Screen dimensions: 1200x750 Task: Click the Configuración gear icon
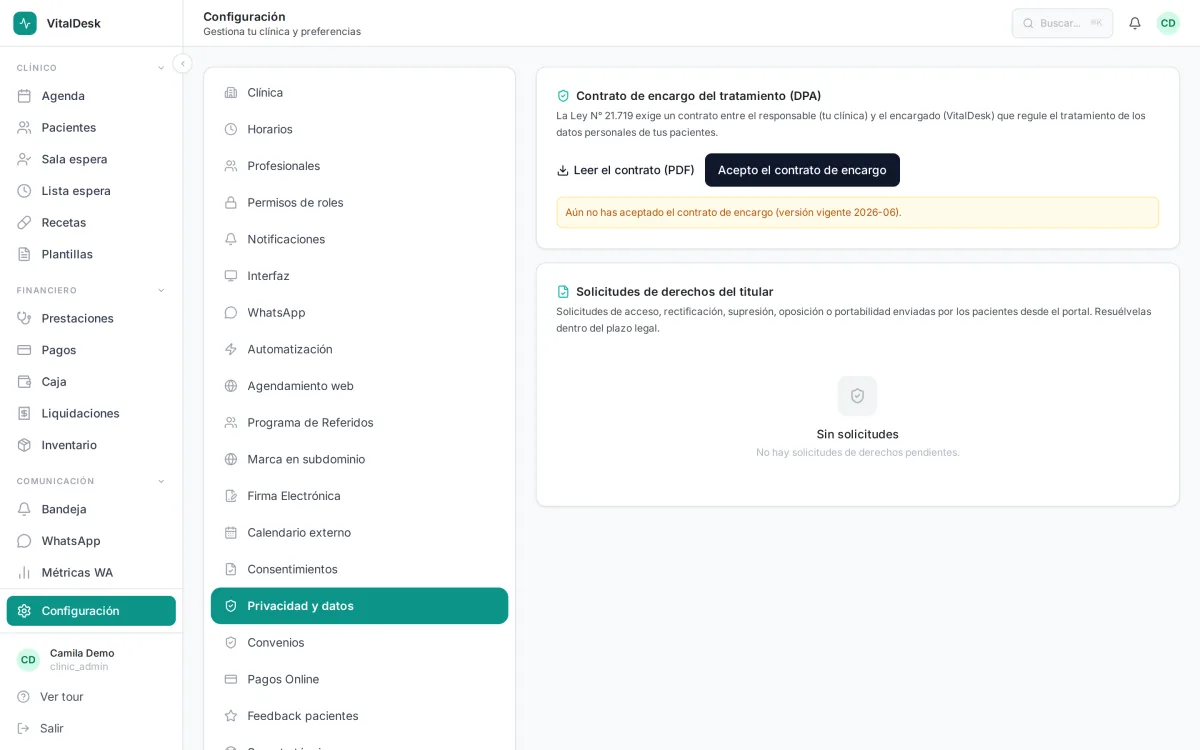[24, 611]
